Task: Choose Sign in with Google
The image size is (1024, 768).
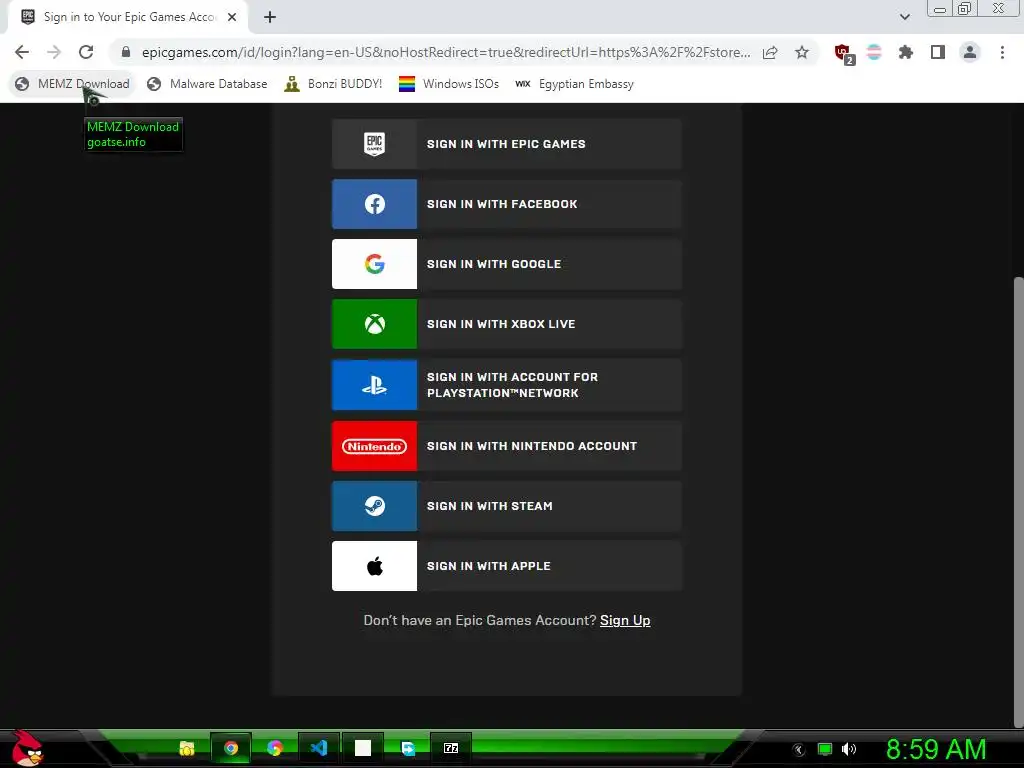Action: click(x=507, y=264)
